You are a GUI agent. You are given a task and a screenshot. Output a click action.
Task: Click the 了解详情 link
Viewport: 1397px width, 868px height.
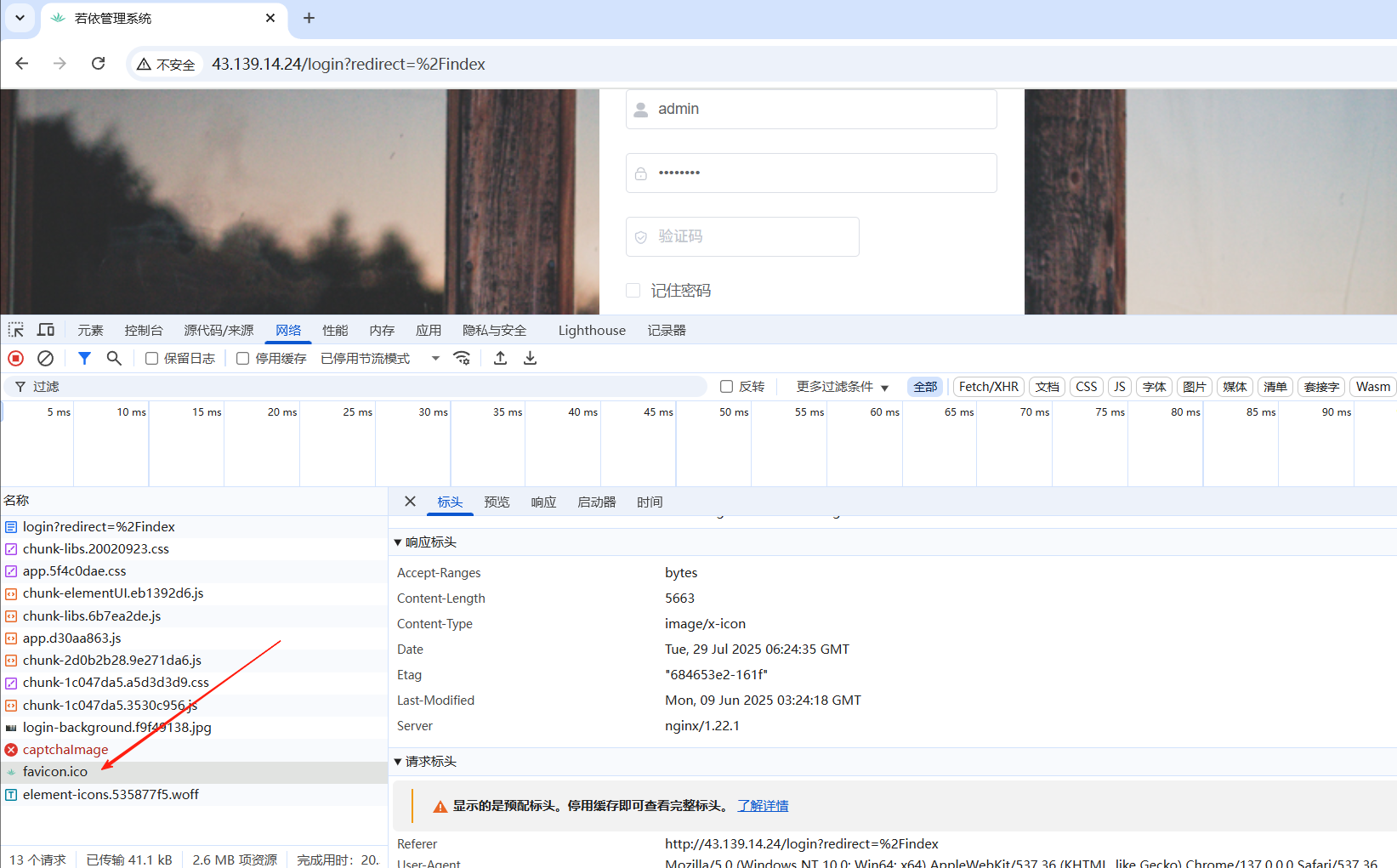coord(763,805)
